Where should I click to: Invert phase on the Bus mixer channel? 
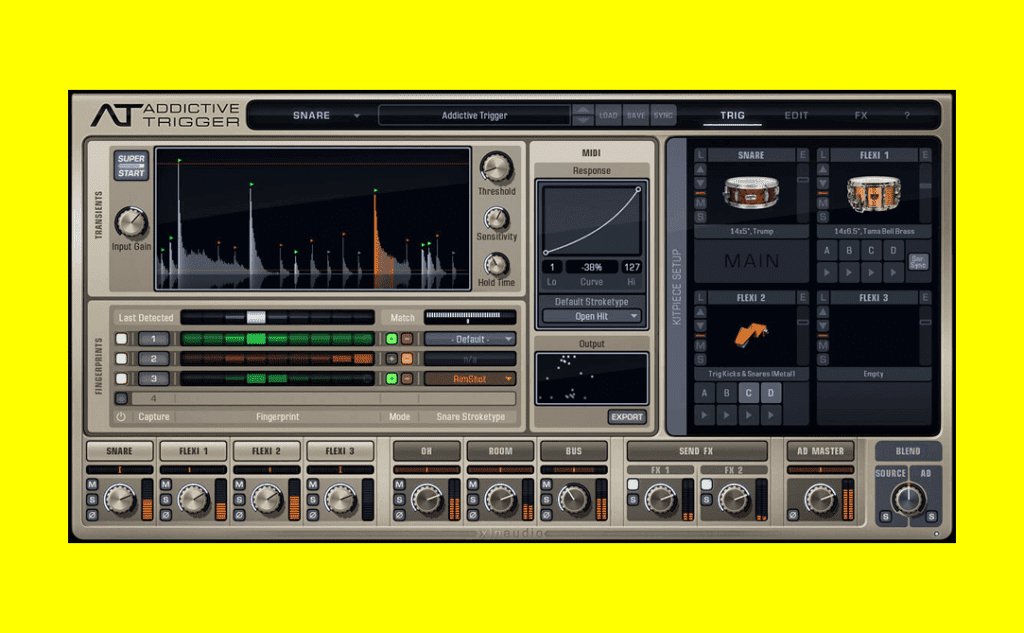click(547, 515)
